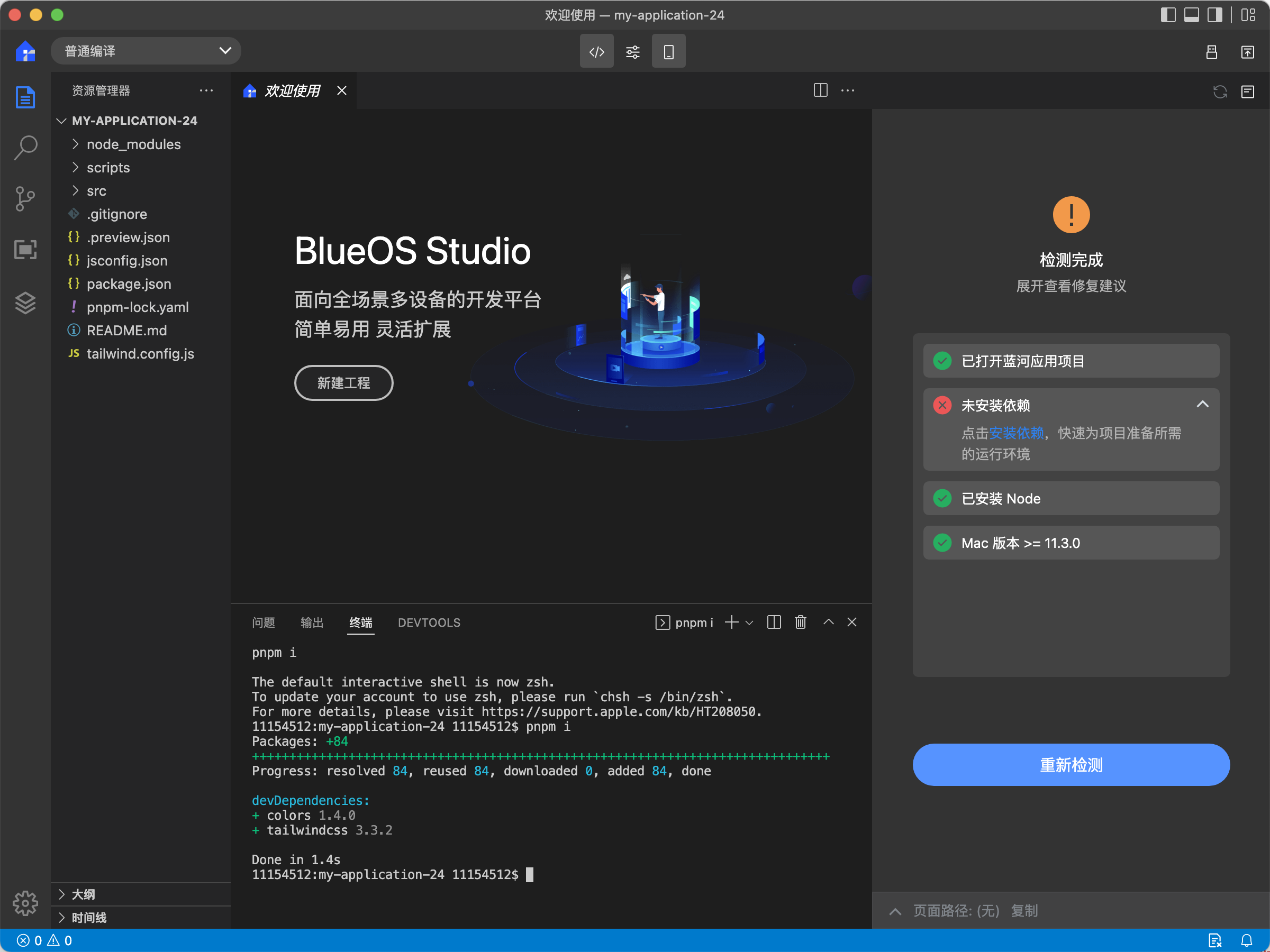Open the device preview icon in activity bar
Image resolution: width=1270 pixels, height=952 pixels.
25,249
